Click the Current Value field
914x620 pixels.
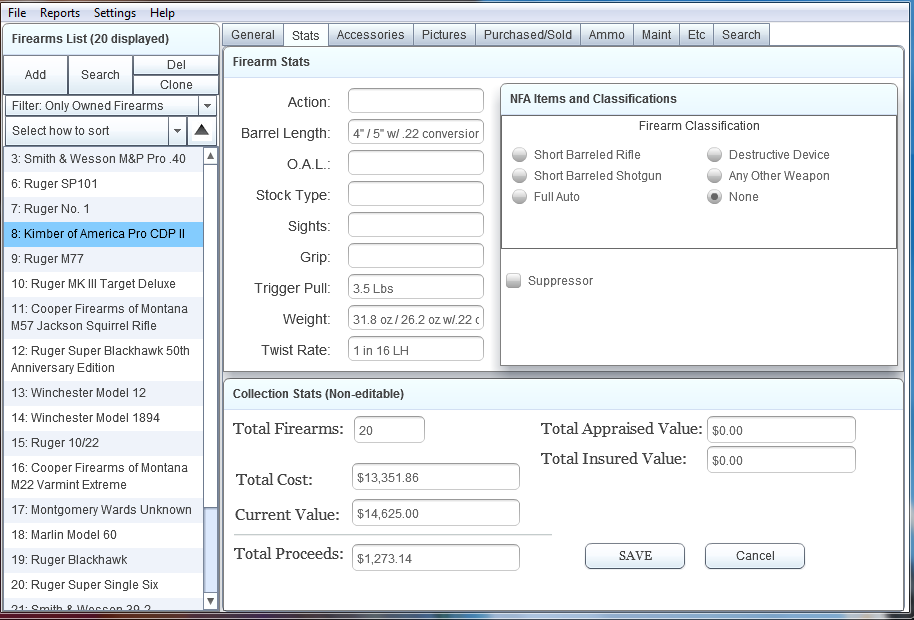tap(435, 513)
